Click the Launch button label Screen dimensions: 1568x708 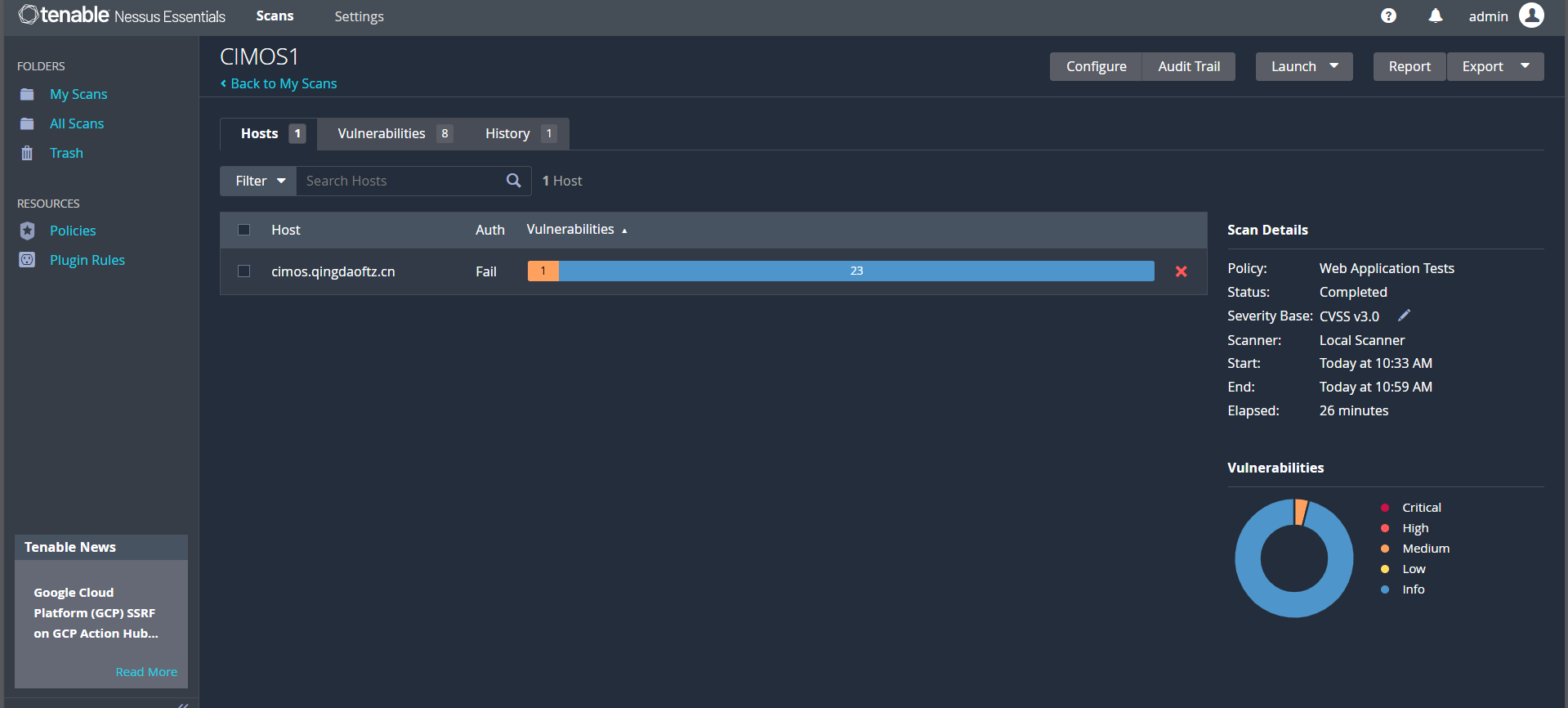tap(1293, 66)
